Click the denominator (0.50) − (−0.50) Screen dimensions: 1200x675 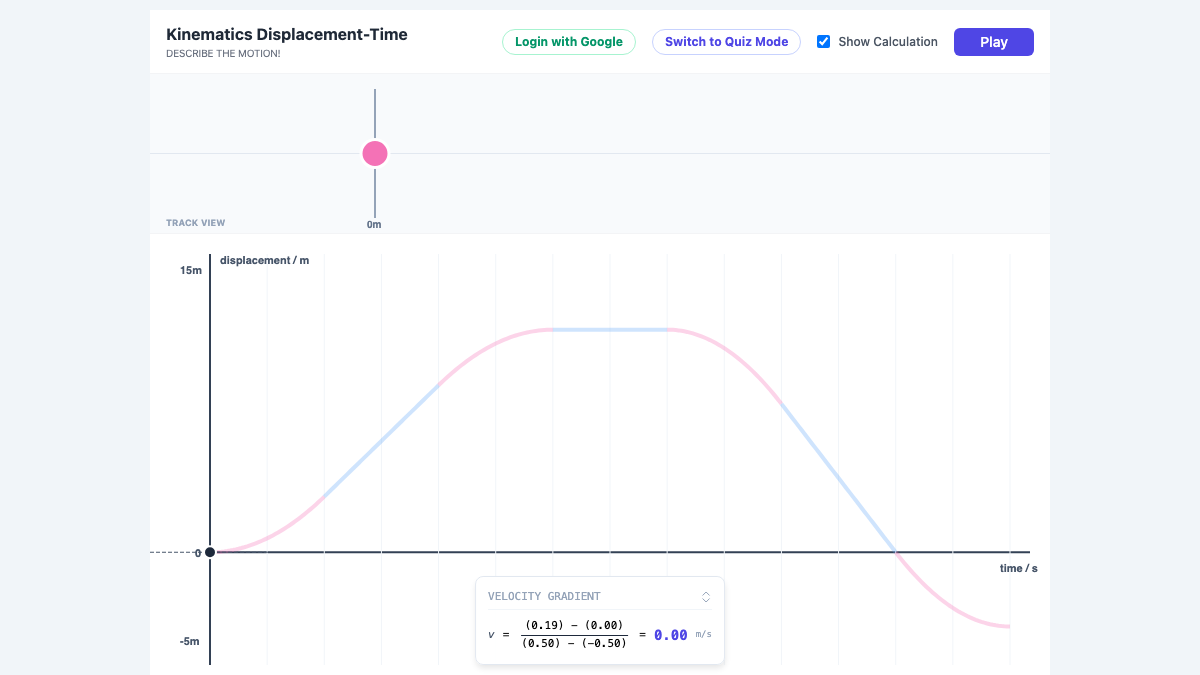pyautogui.click(x=574, y=643)
